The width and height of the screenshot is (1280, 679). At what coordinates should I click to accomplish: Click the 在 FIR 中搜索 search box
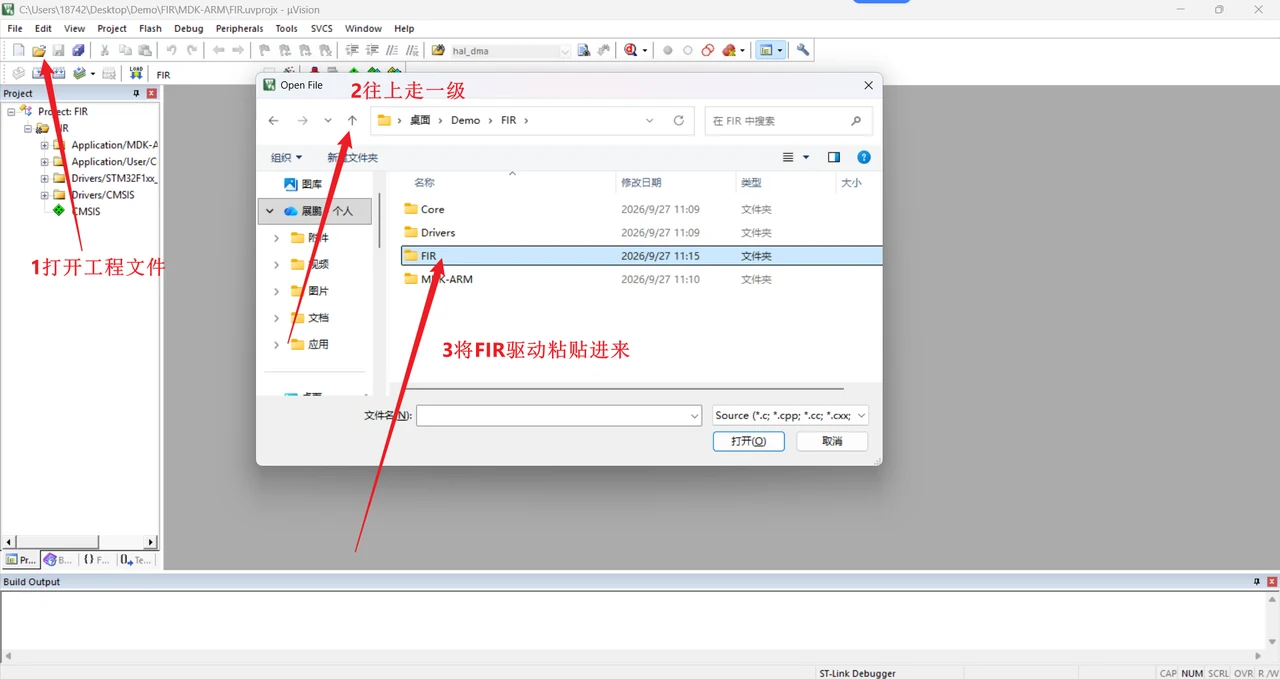[788, 121]
